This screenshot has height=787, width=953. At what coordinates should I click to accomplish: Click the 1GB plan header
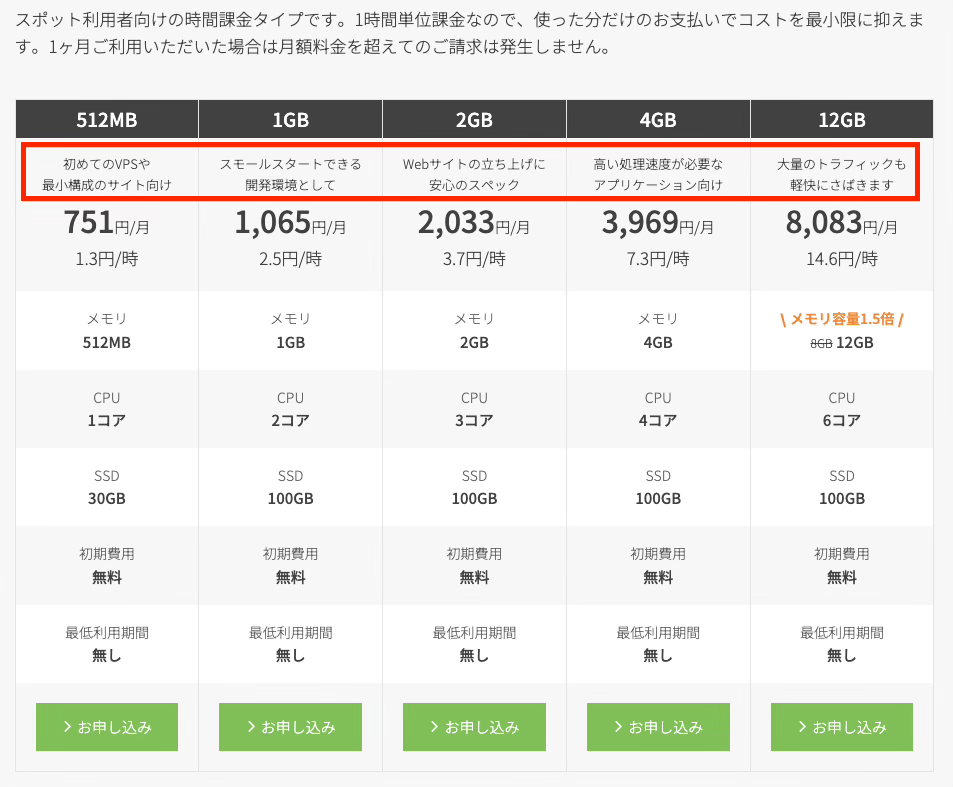tap(289, 118)
